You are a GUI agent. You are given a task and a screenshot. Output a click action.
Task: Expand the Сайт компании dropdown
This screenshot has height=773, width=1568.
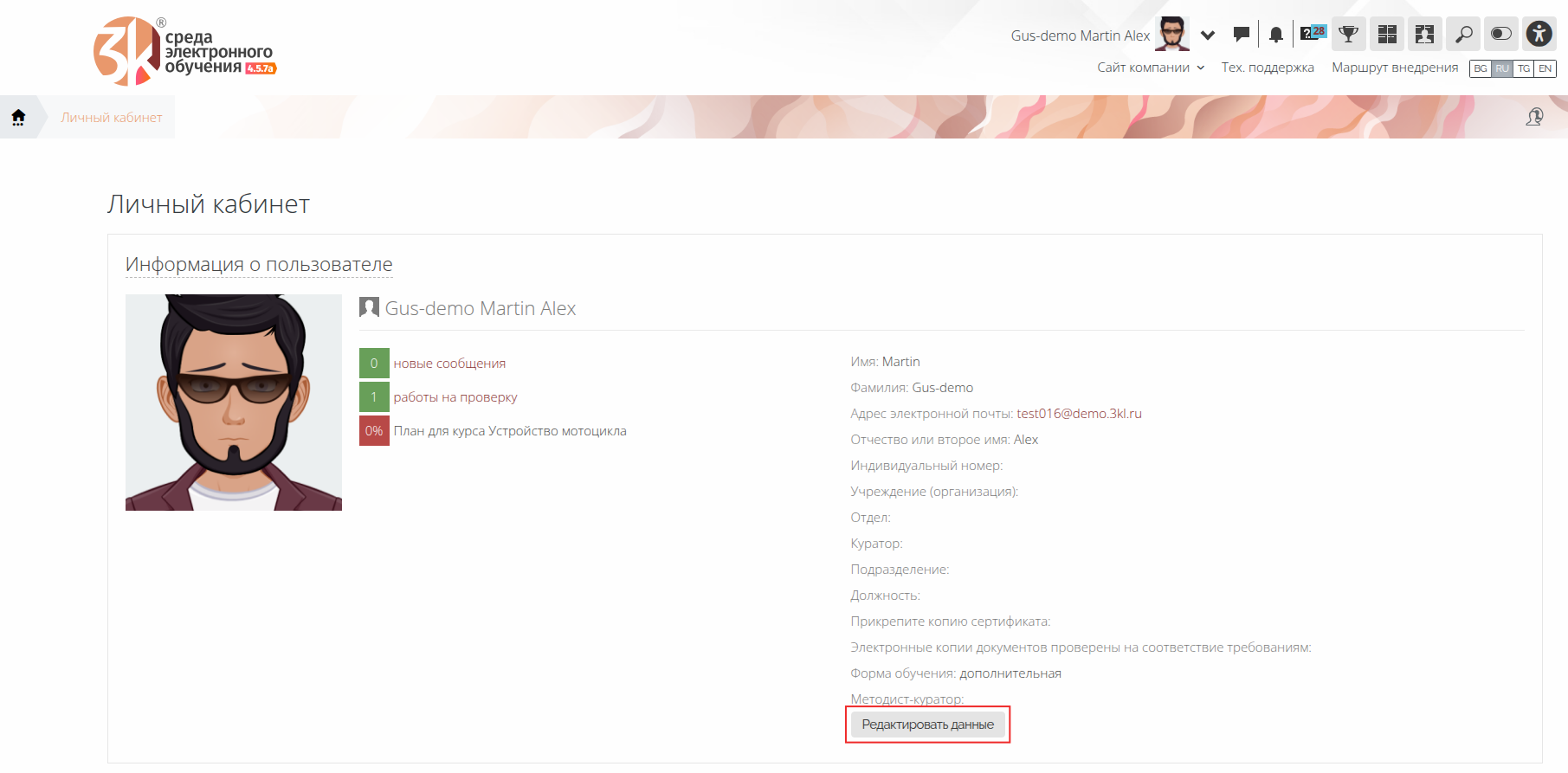1151,68
